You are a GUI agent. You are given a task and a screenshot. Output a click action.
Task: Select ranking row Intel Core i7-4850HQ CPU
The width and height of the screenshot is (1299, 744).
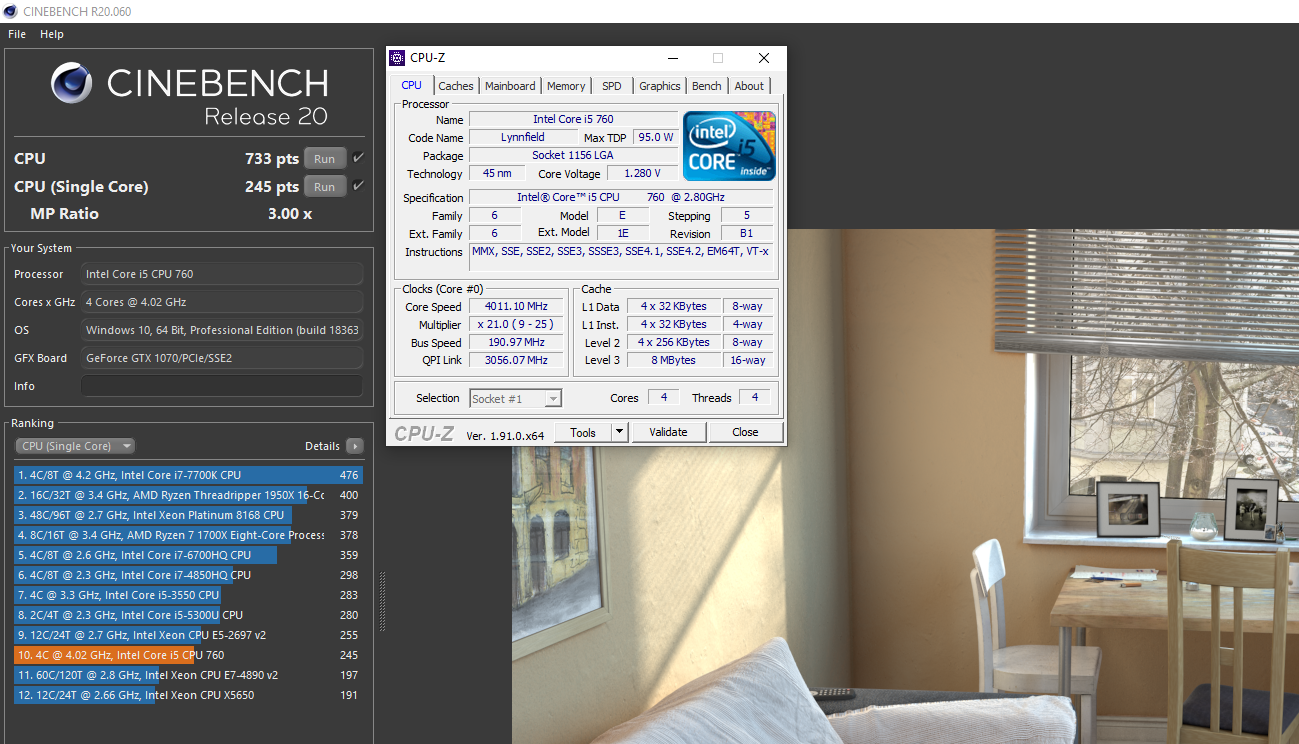[x=188, y=575]
